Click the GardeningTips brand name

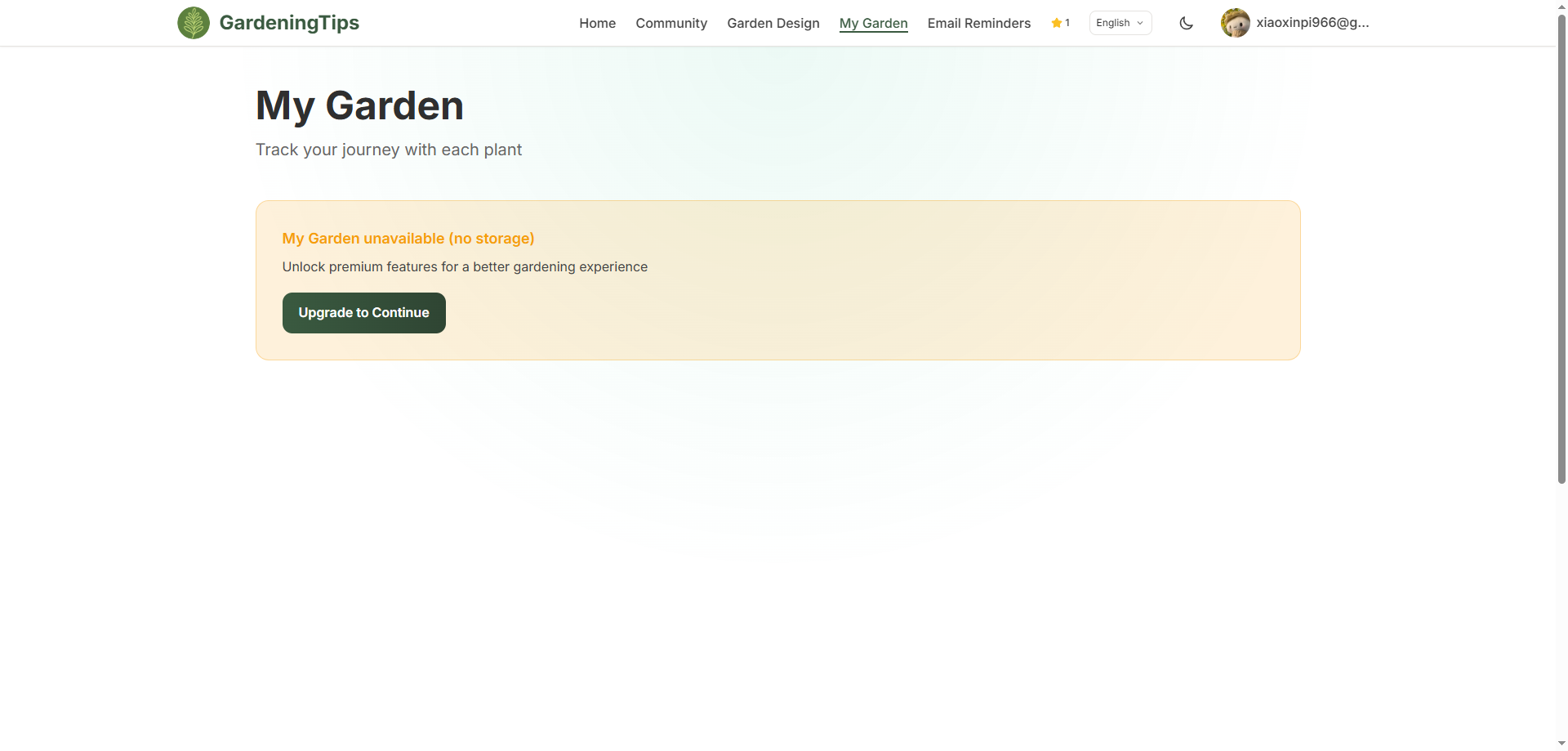pos(289,23)
